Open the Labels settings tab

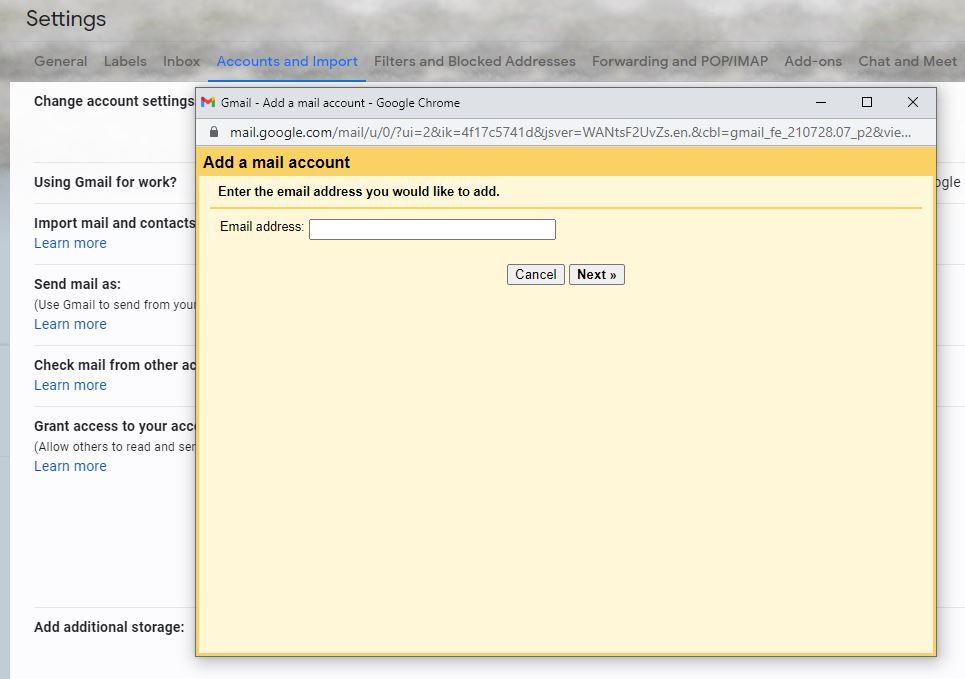pos(125,61)
